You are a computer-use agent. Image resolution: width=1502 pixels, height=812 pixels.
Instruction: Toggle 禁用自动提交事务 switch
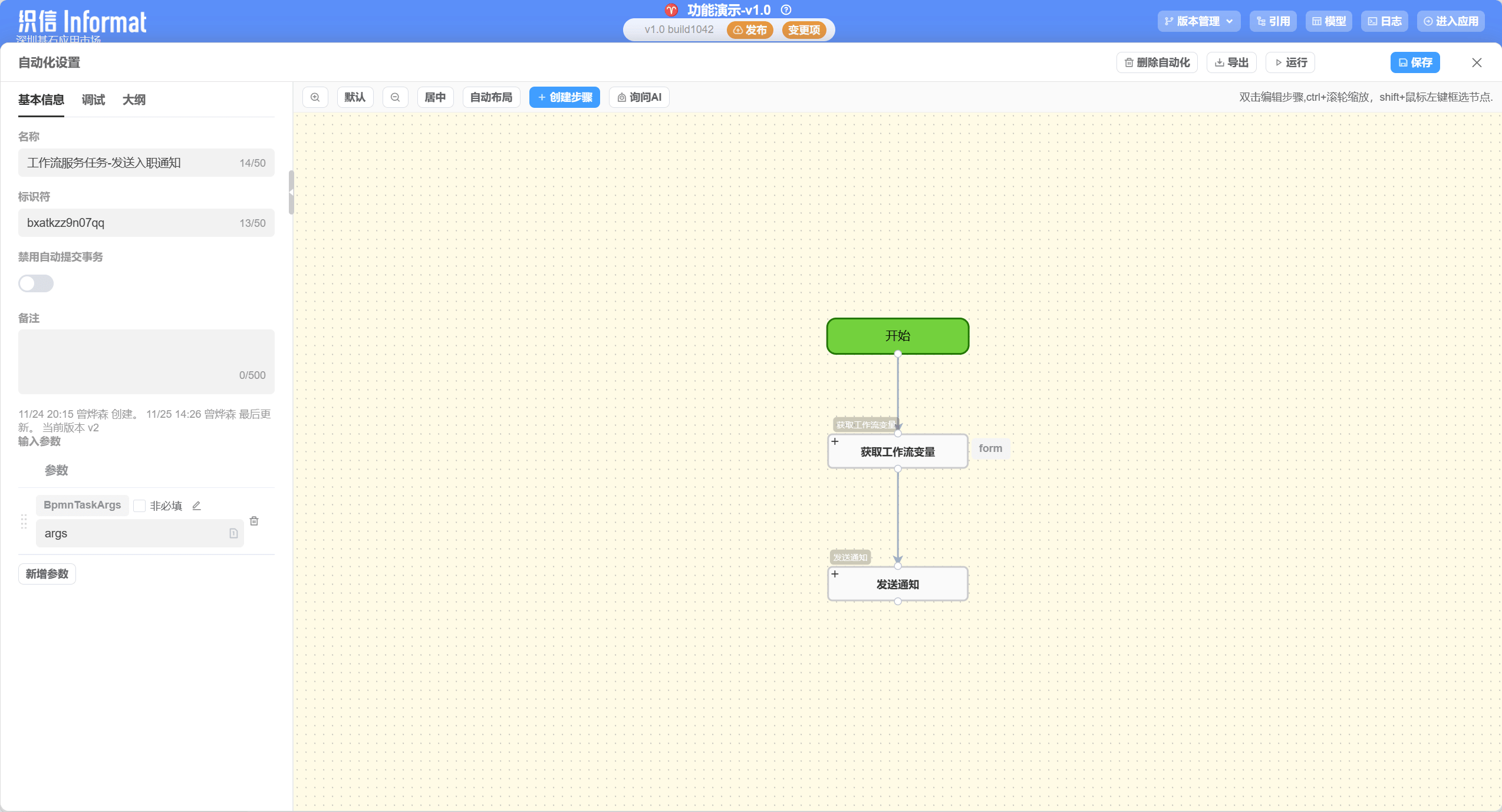pyautogui.click(x=36, y=283)
